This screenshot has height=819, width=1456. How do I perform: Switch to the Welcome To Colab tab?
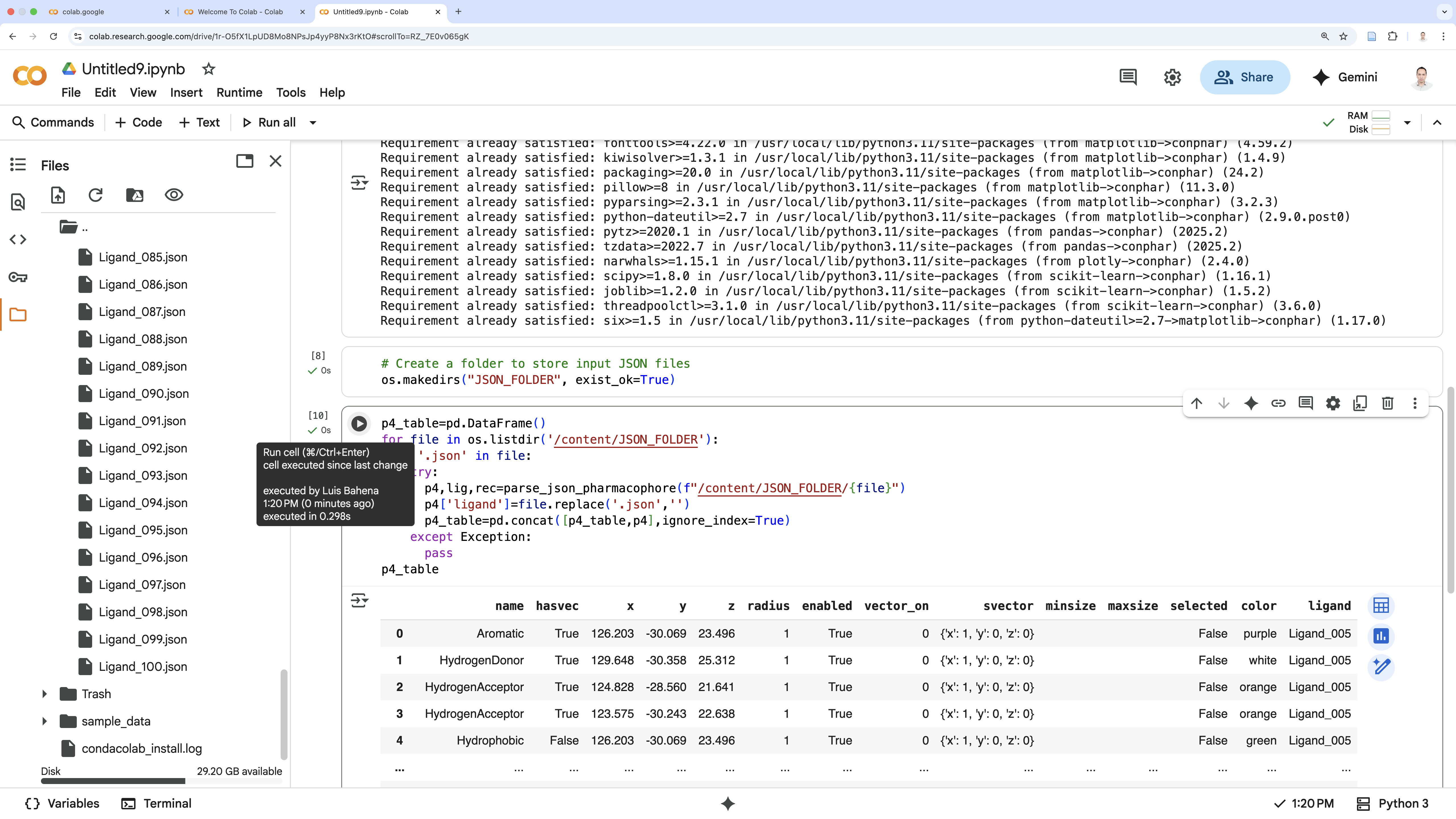pos(240,12)
